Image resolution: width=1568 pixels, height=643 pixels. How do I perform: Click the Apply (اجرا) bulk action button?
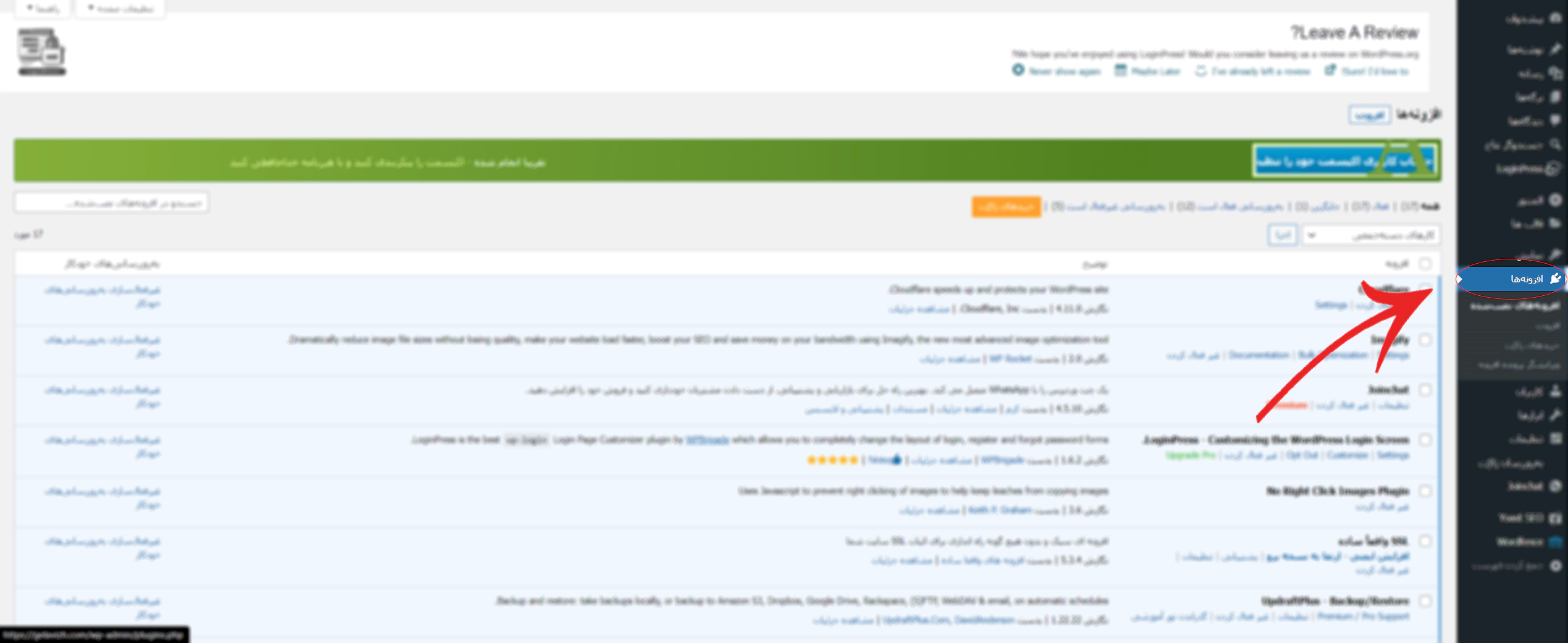point(1283,235)
